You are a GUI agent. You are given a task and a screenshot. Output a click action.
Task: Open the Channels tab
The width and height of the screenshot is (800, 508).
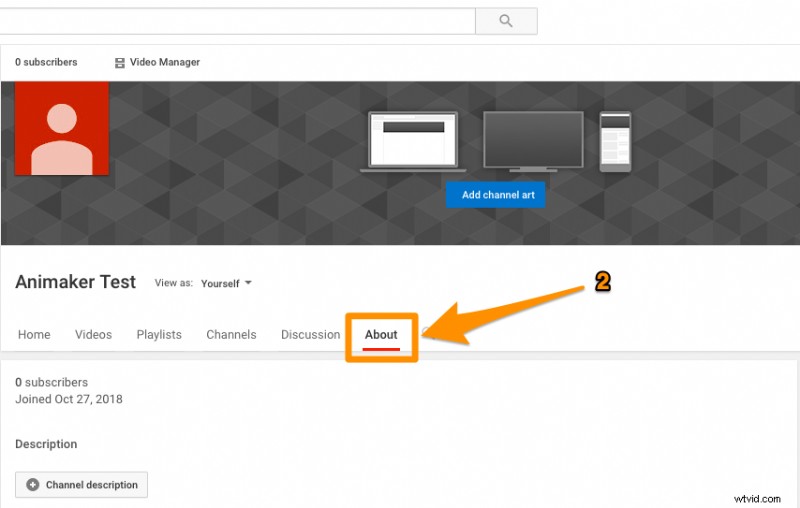(x=231, y=335)
